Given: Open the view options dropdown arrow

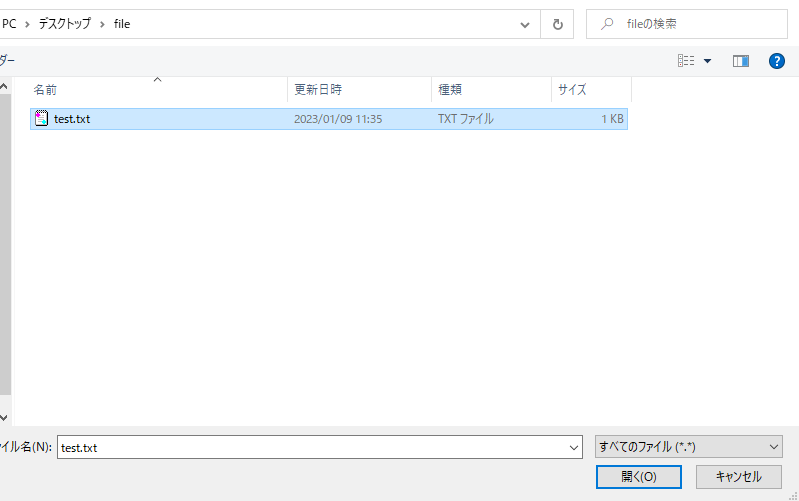Looking at the screenshot, I should [707, 61].
